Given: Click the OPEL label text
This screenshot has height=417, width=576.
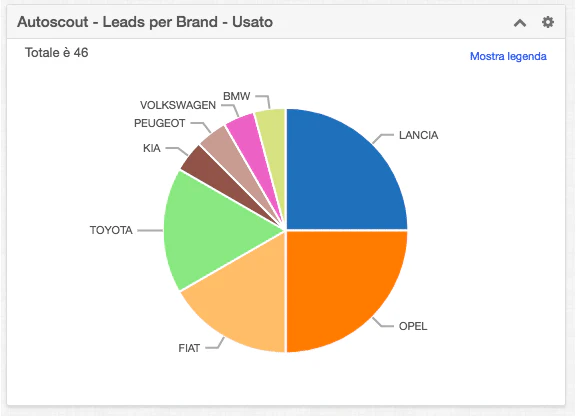Looking at the screenshot, I should tap(413, 326).
